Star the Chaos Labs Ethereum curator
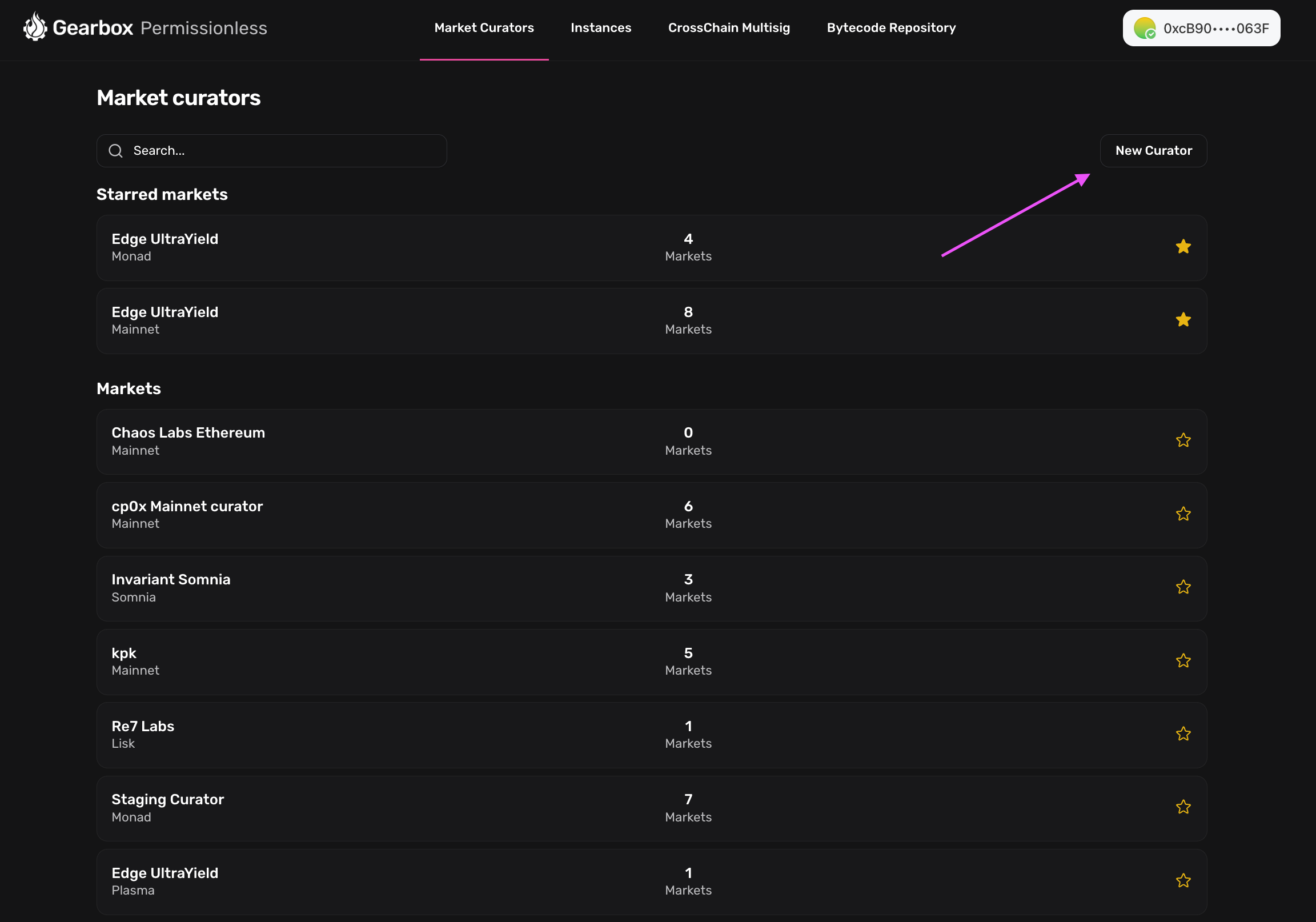 coord(1183,440)
